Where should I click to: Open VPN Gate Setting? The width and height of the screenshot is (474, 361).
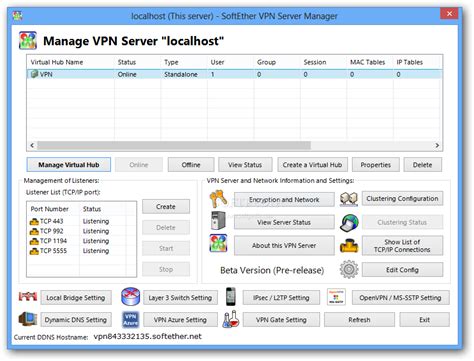(281, 320)
